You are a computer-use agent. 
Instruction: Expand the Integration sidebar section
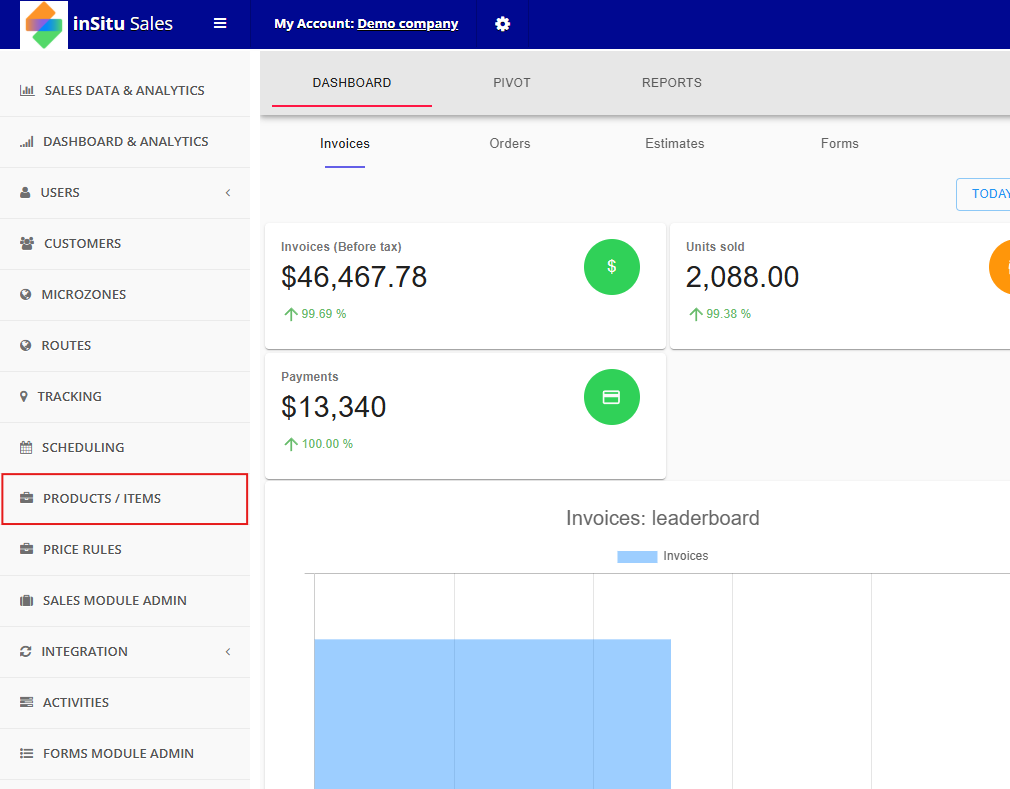coord(227,651)
